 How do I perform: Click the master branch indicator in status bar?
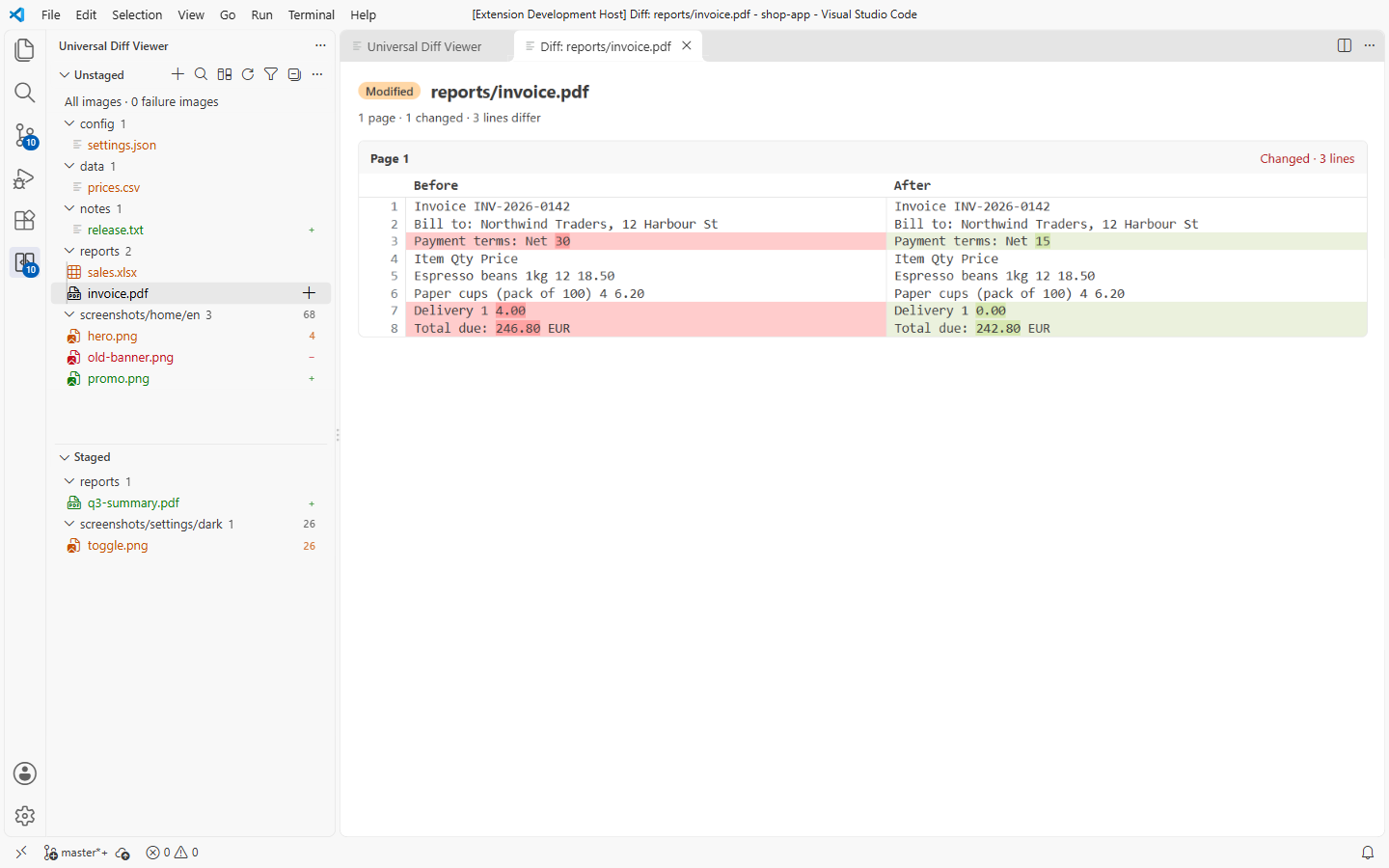pos(76,853)
